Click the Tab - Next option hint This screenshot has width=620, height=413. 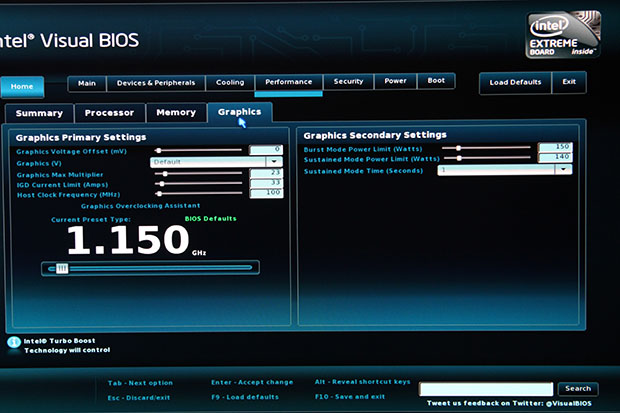(140, 383)
